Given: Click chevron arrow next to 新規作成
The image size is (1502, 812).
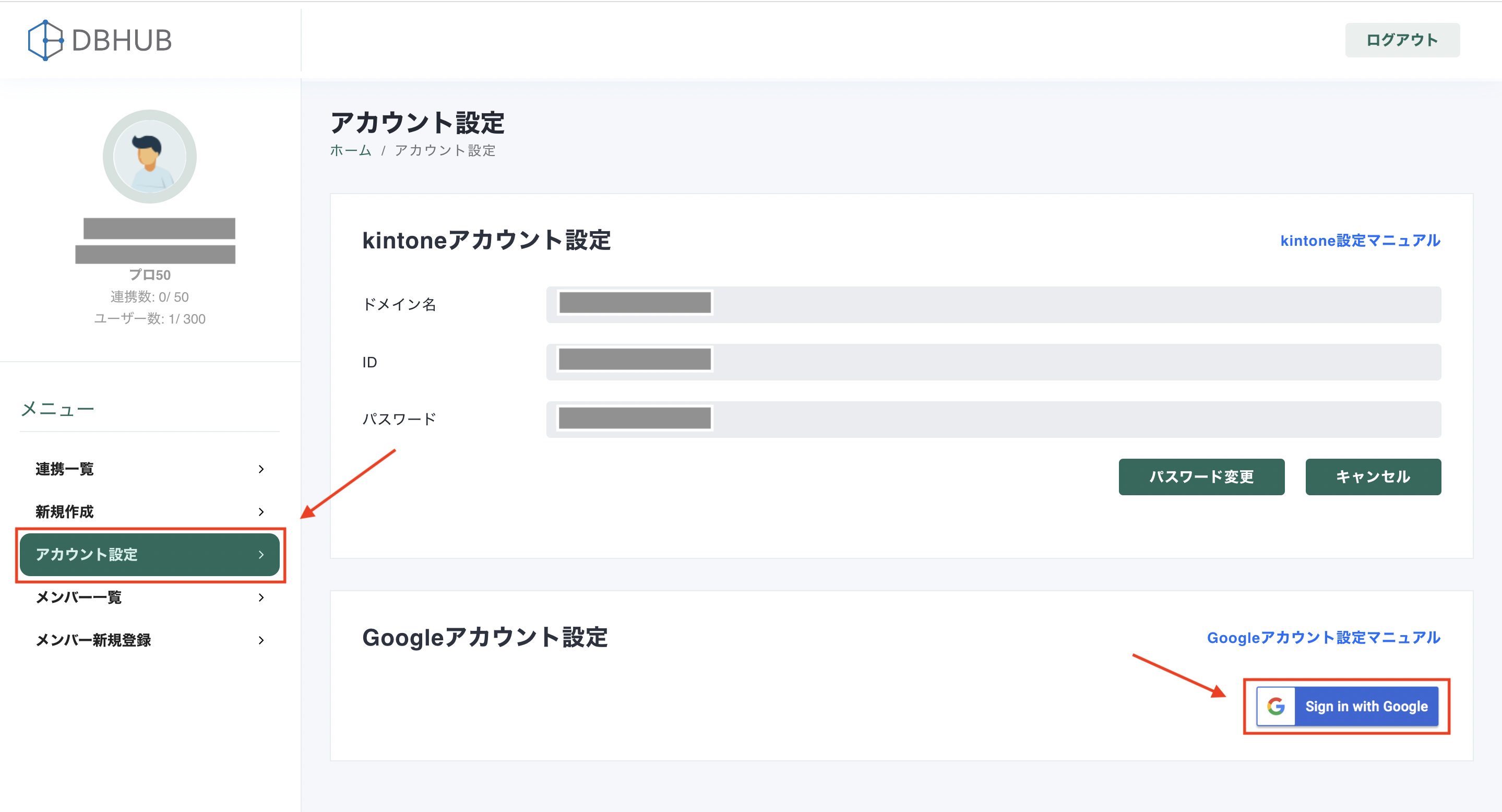Looking at the screenshot, I should [261, 512].
